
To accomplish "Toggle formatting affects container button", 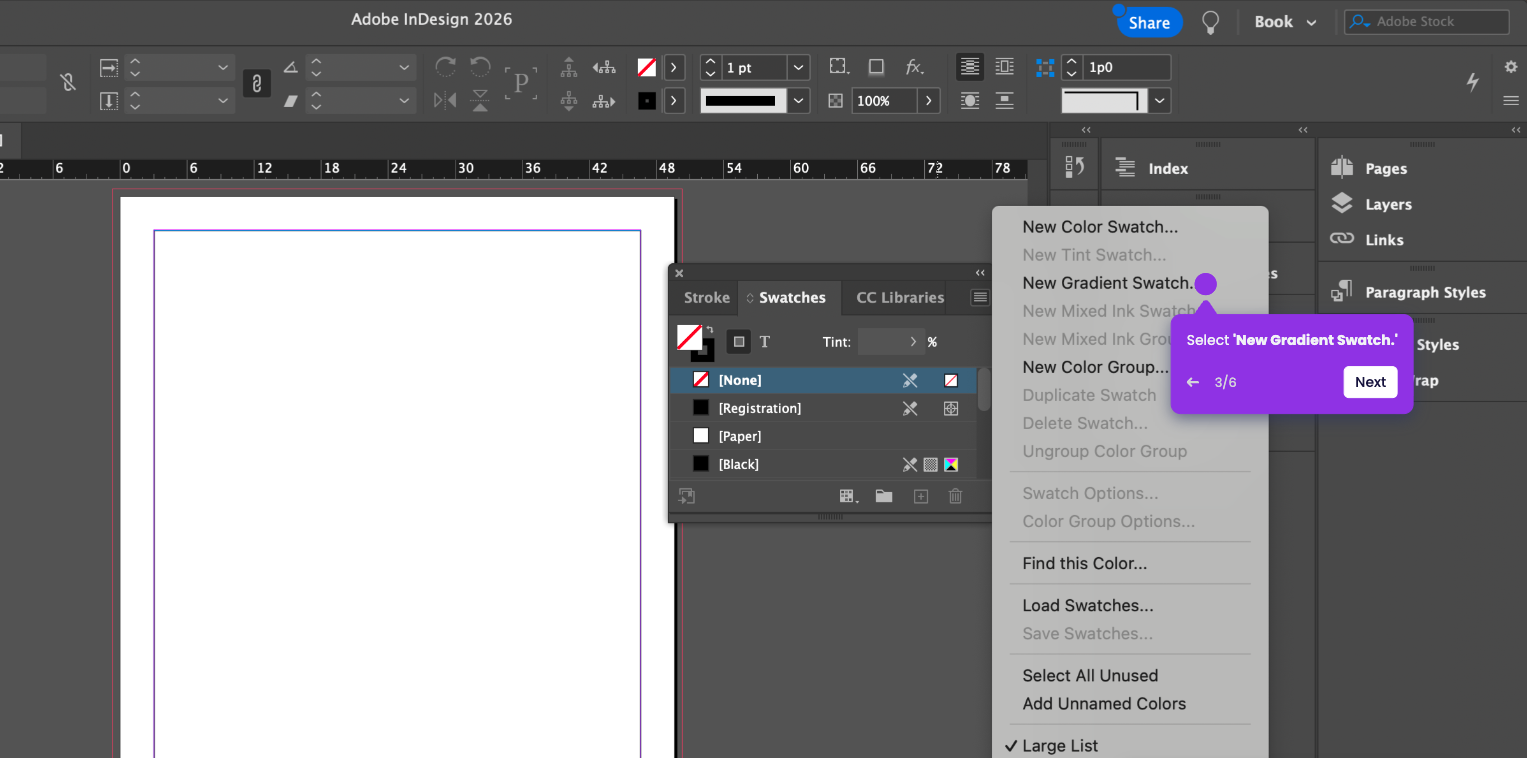I will pyautogui.click(x=738, y=342).
